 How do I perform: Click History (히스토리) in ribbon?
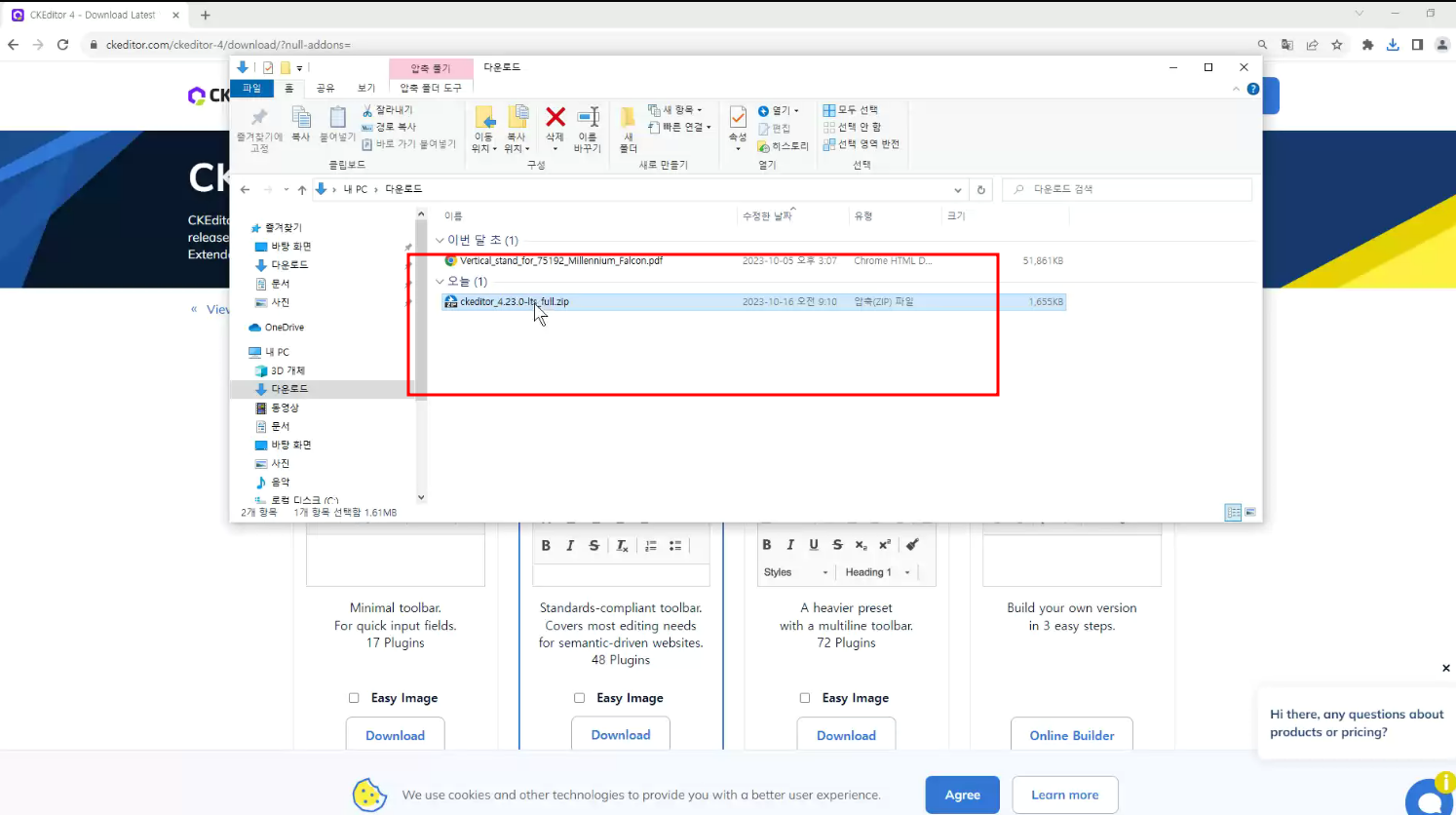(784, 145)
